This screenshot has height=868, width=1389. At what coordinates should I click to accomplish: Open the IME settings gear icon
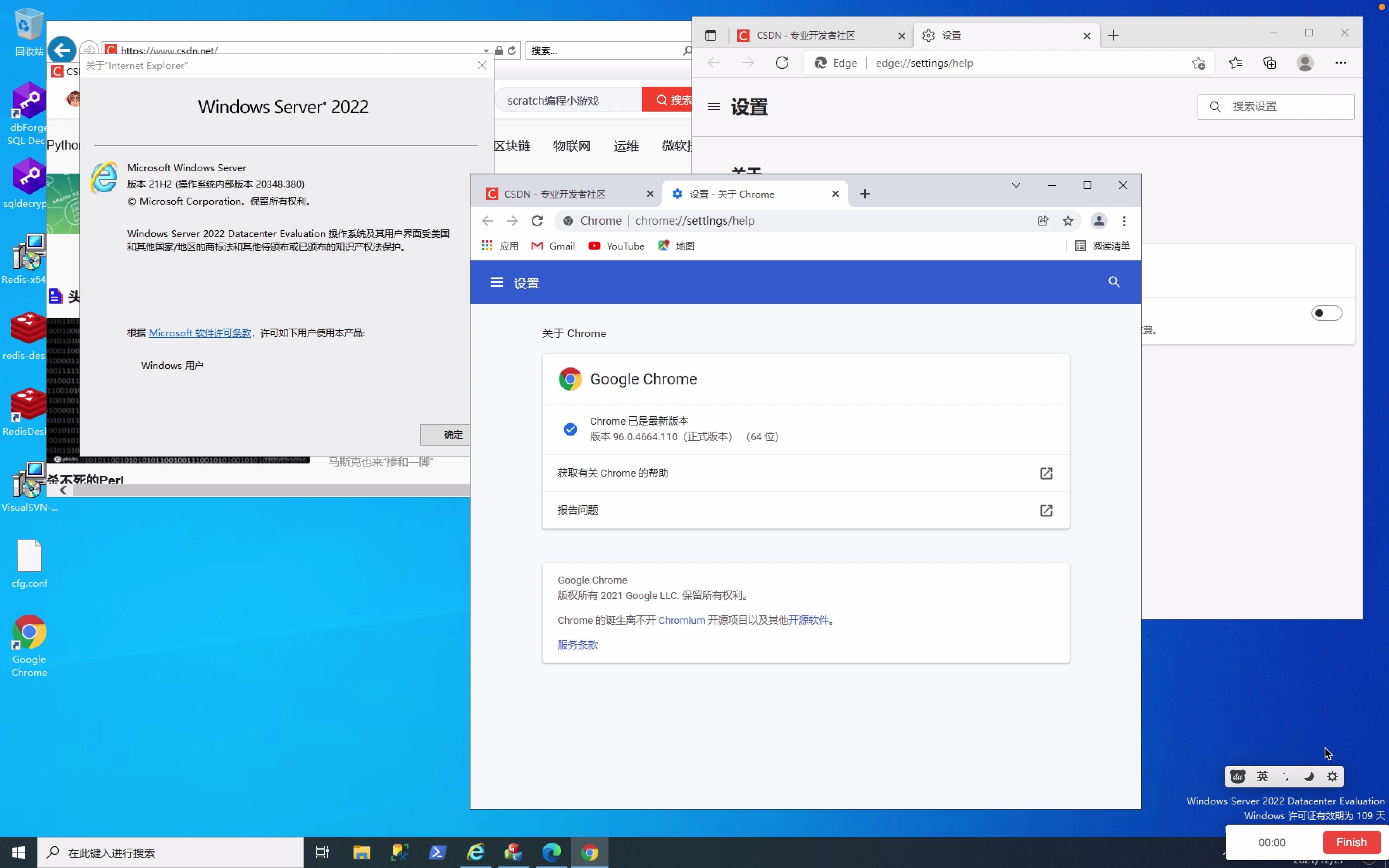pos(1332,777)
